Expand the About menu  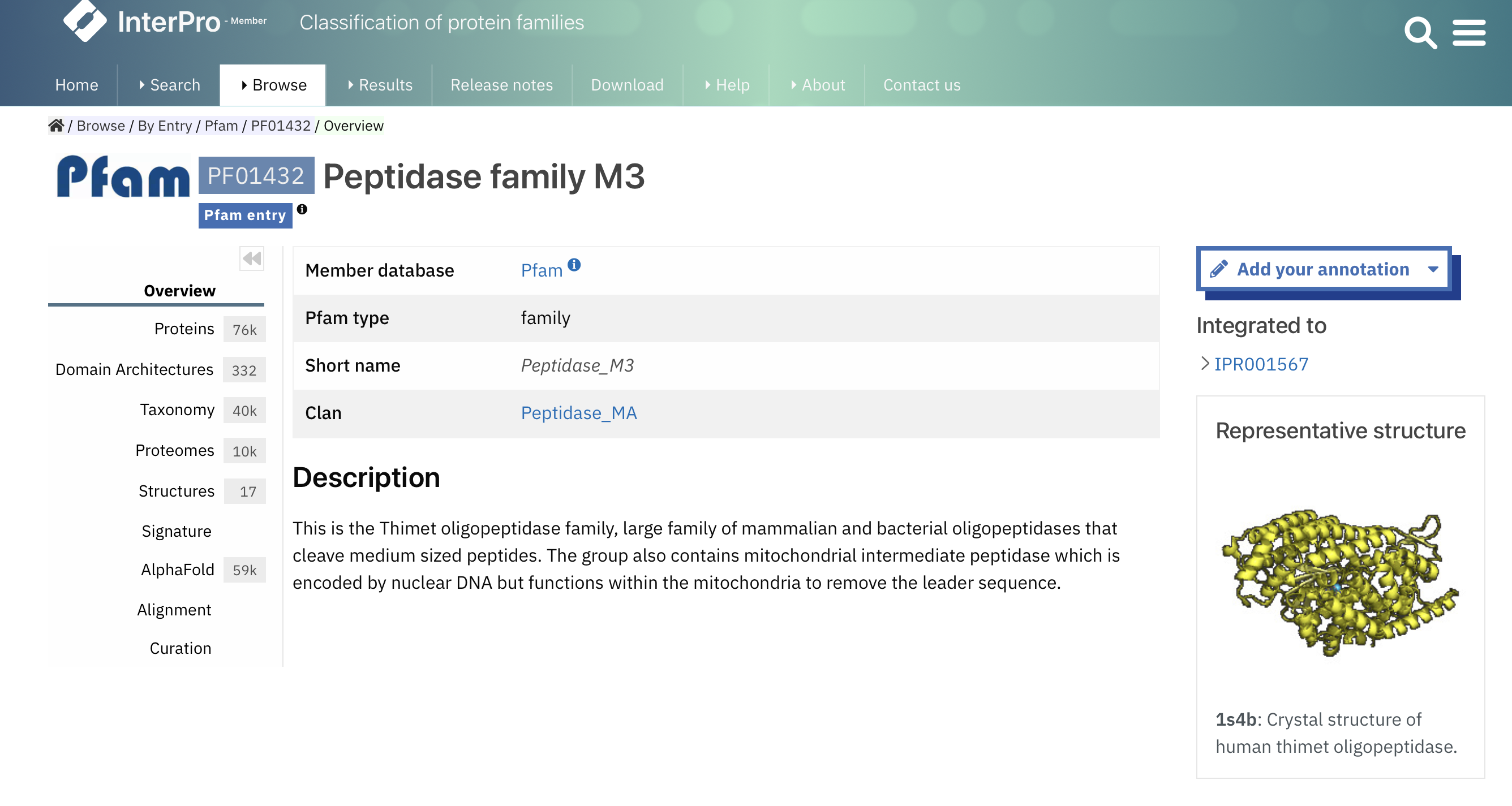coord(818,85)
